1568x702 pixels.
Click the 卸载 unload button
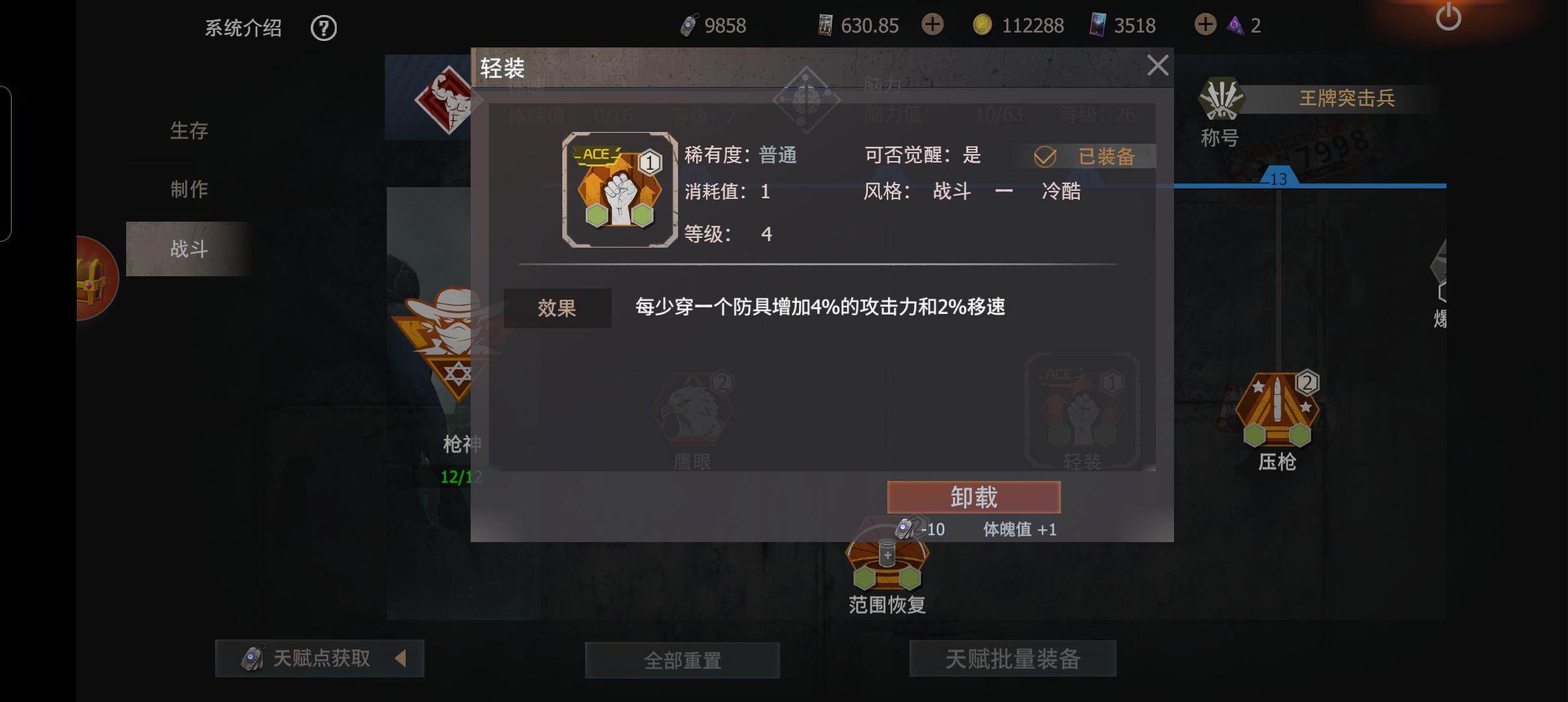[x=974, y=497]
